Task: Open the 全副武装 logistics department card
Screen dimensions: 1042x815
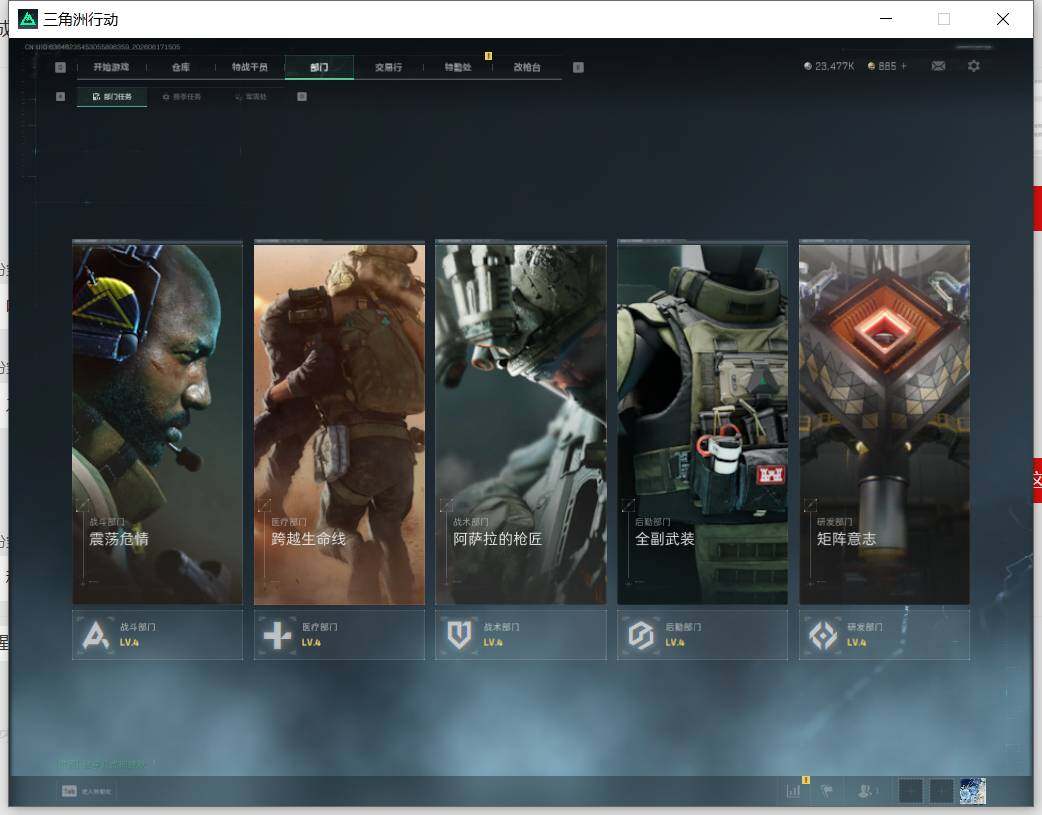Action: [702, 423]
